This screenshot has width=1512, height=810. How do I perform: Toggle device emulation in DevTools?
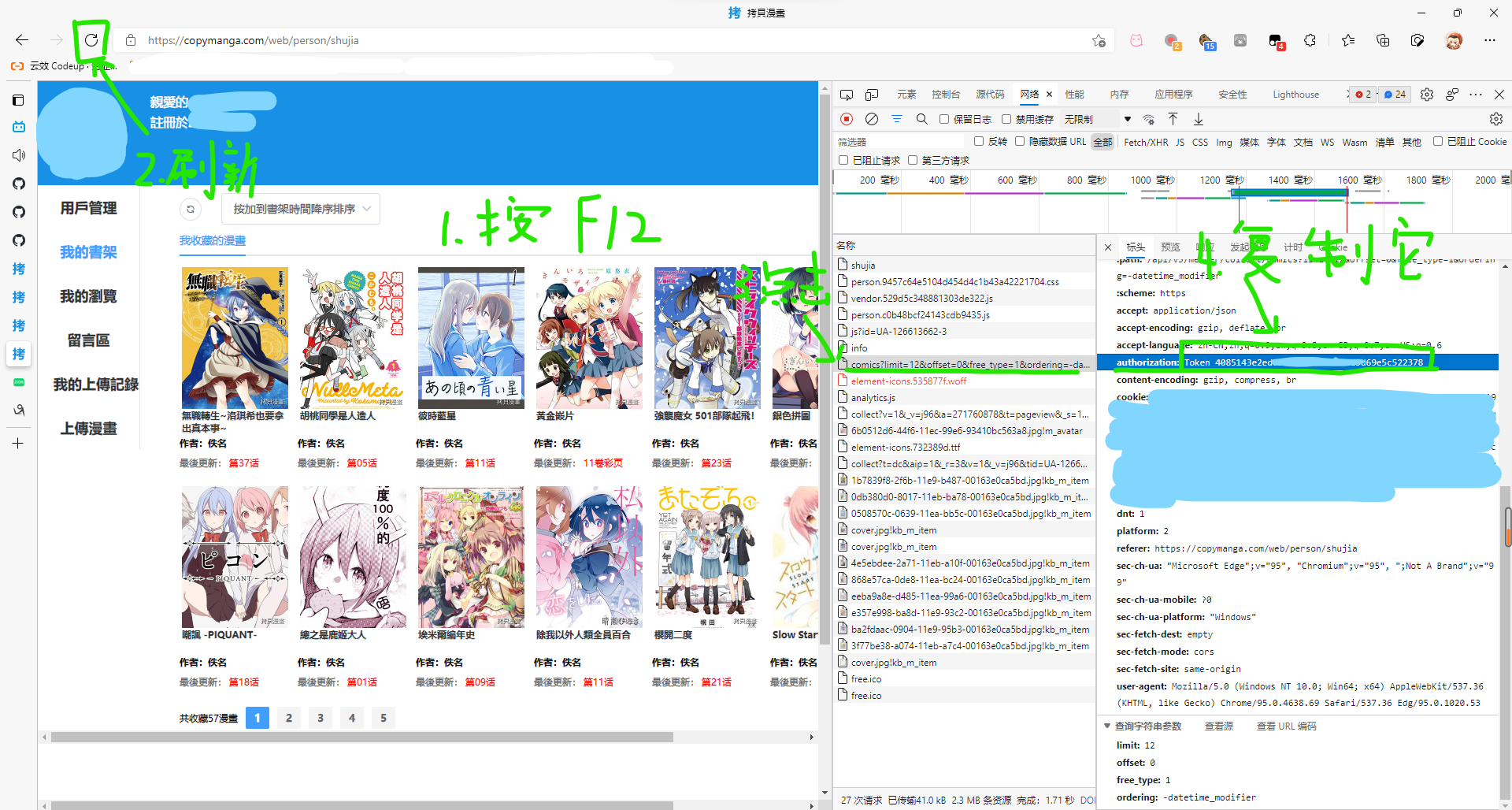(x=872, y=95)
